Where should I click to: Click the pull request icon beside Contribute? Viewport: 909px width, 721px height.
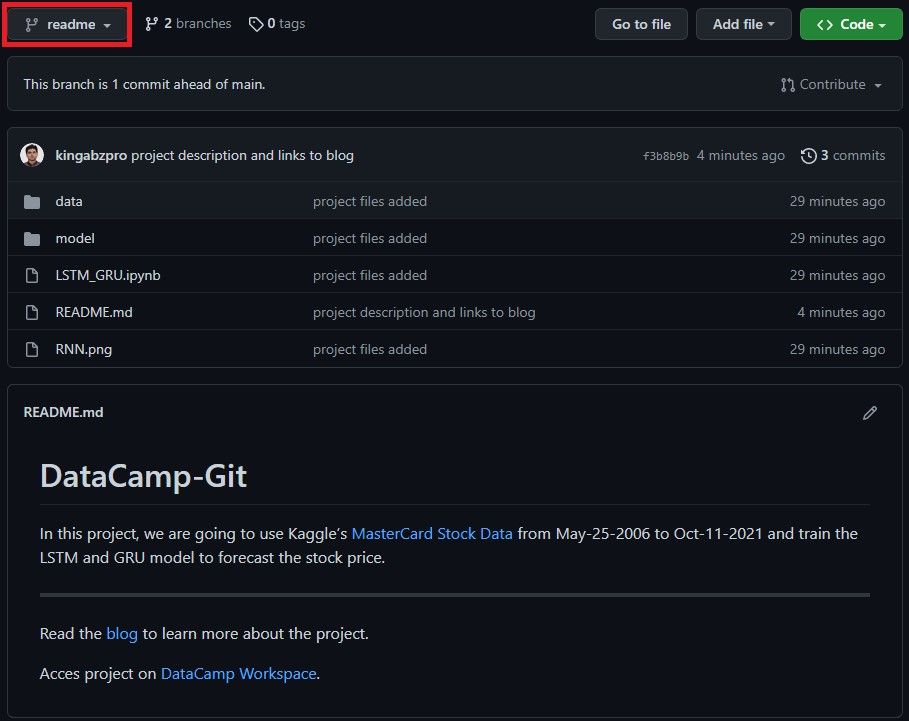[787, 85]
